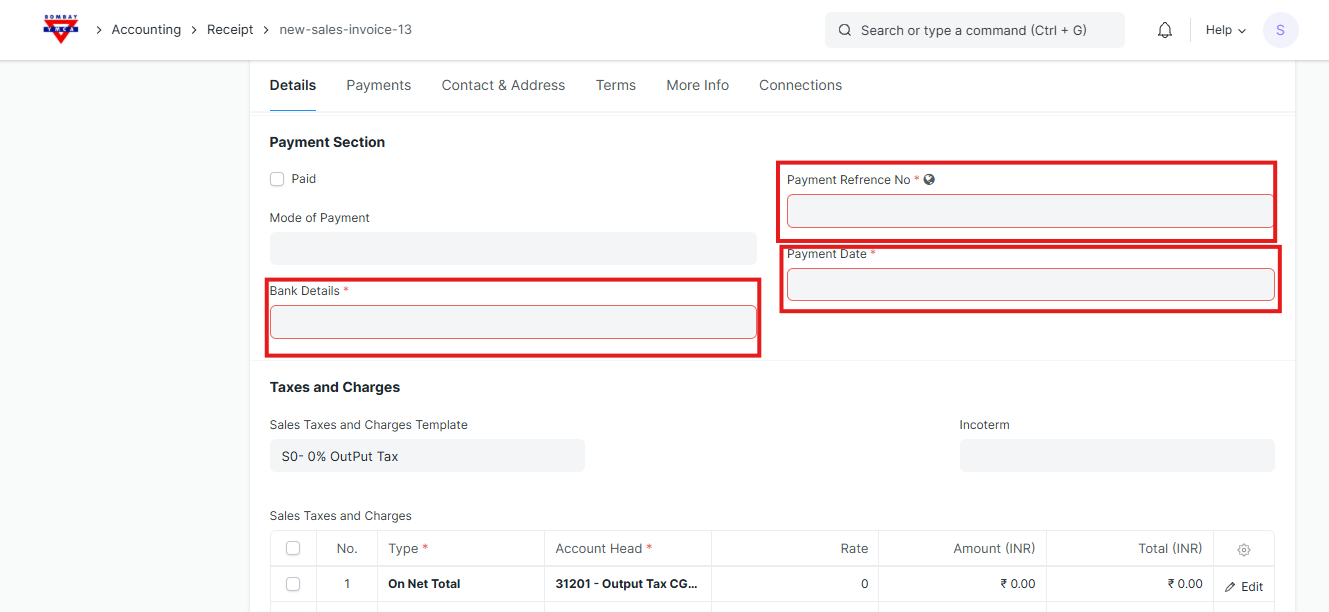Screen dimensions: 1329x612
Task: Open table settings gear icon
Action: point(1244,549)
